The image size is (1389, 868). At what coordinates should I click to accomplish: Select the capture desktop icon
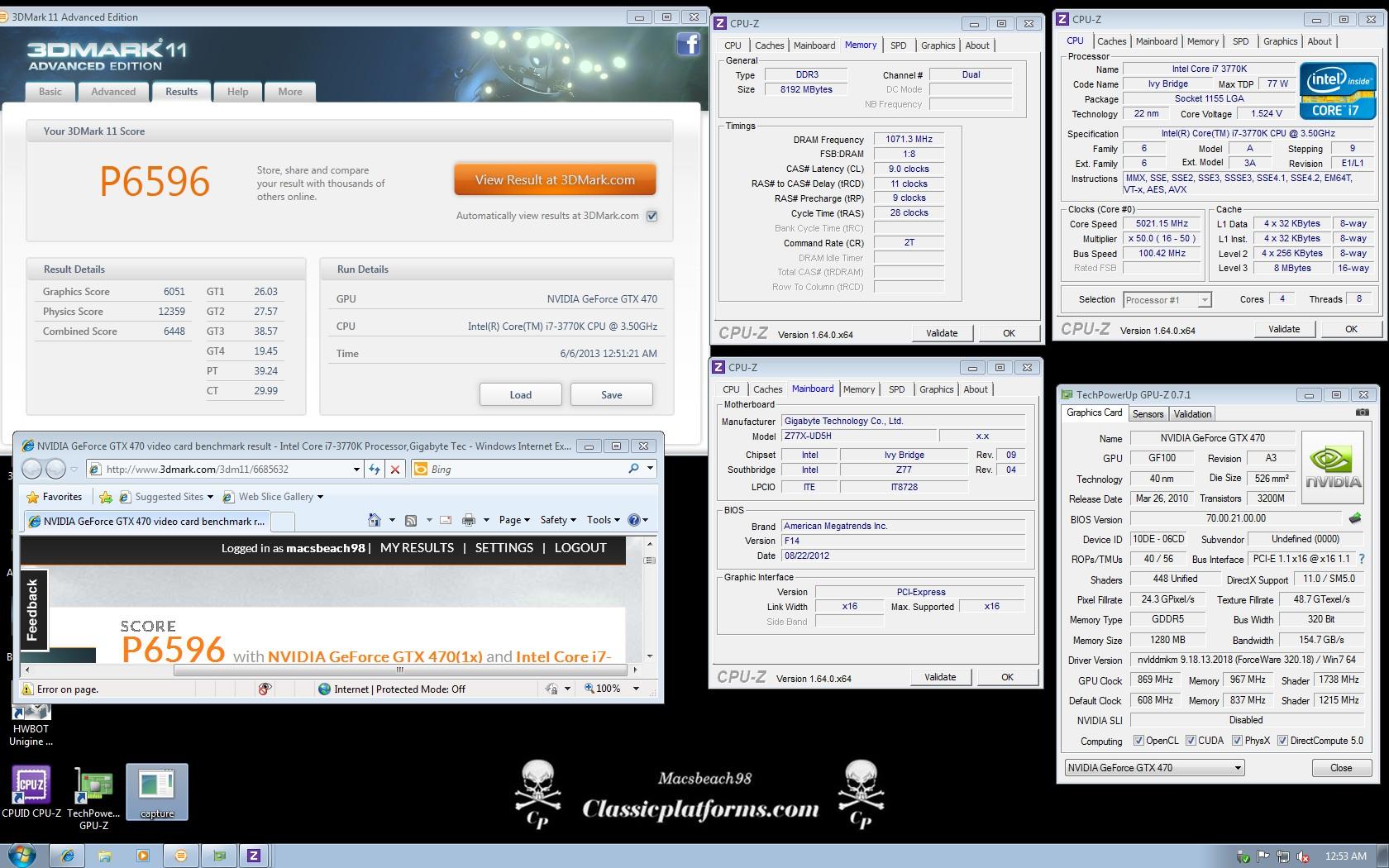(157, 792)
